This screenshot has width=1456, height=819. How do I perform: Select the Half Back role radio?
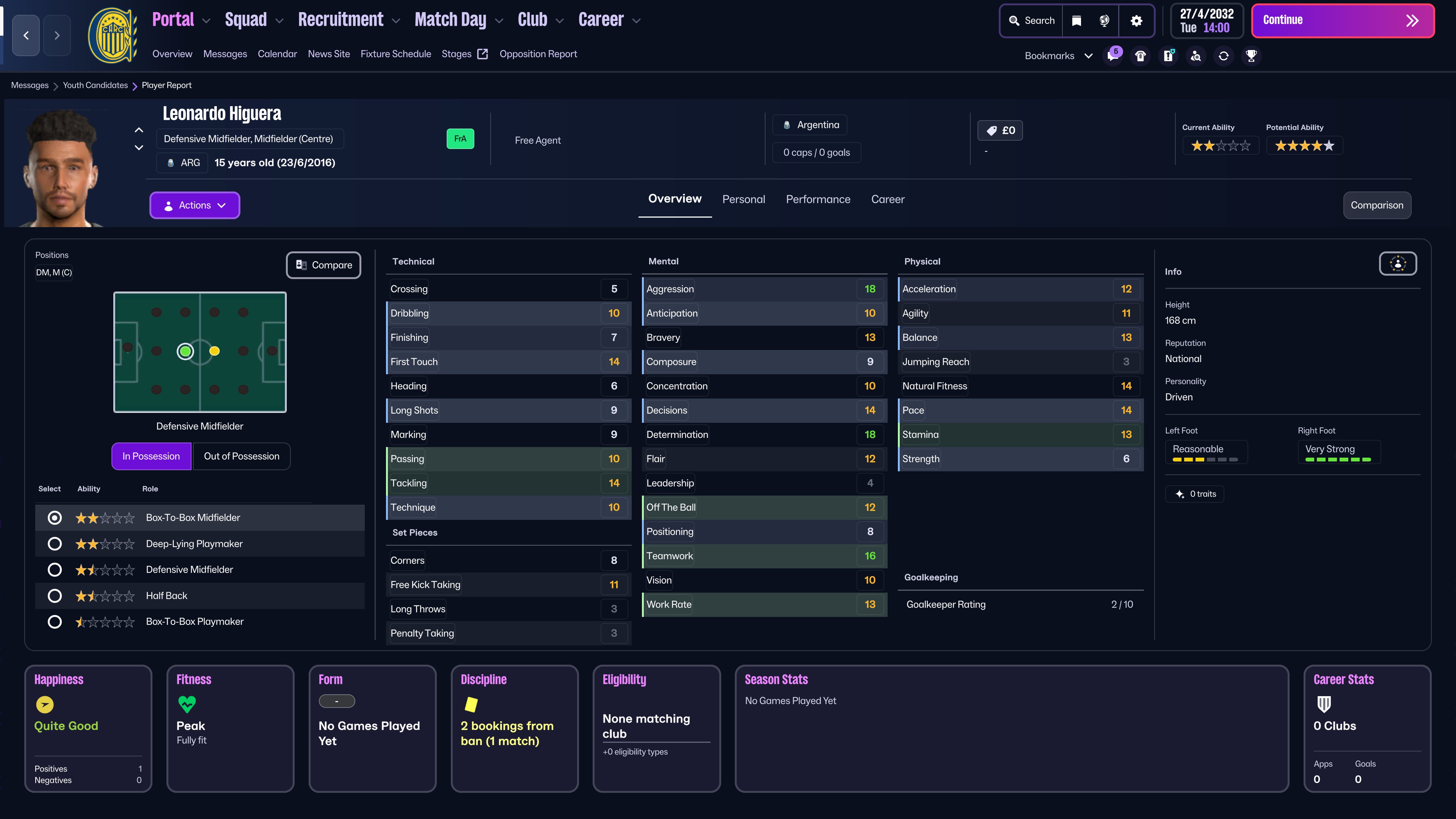pyautogui.click(x=55, y=596)
